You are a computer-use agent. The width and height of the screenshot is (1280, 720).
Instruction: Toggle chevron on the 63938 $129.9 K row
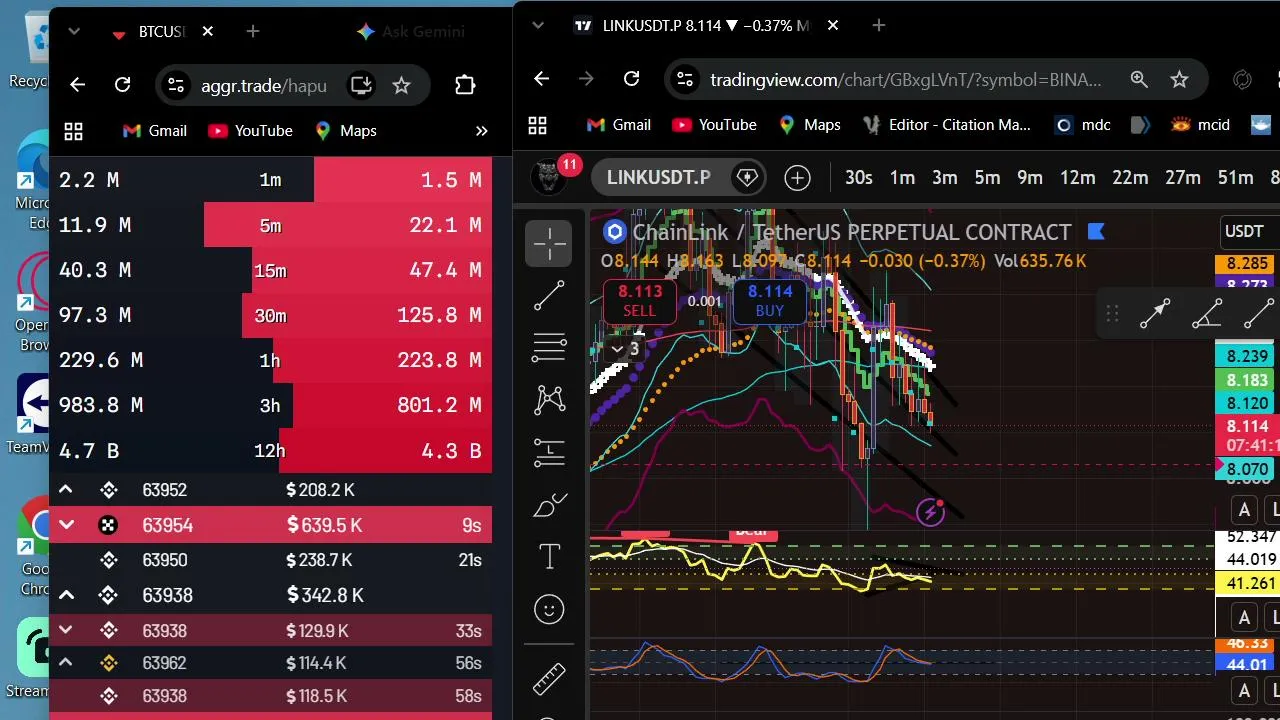pyautogui.click(x=65, y=630)
